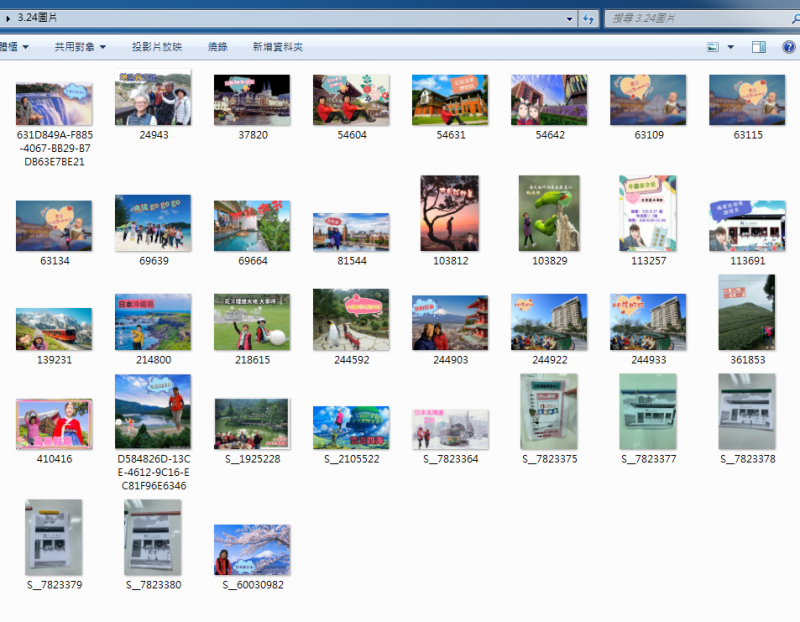
Task: Select the file S__7823375
Action: coord(549,412)
